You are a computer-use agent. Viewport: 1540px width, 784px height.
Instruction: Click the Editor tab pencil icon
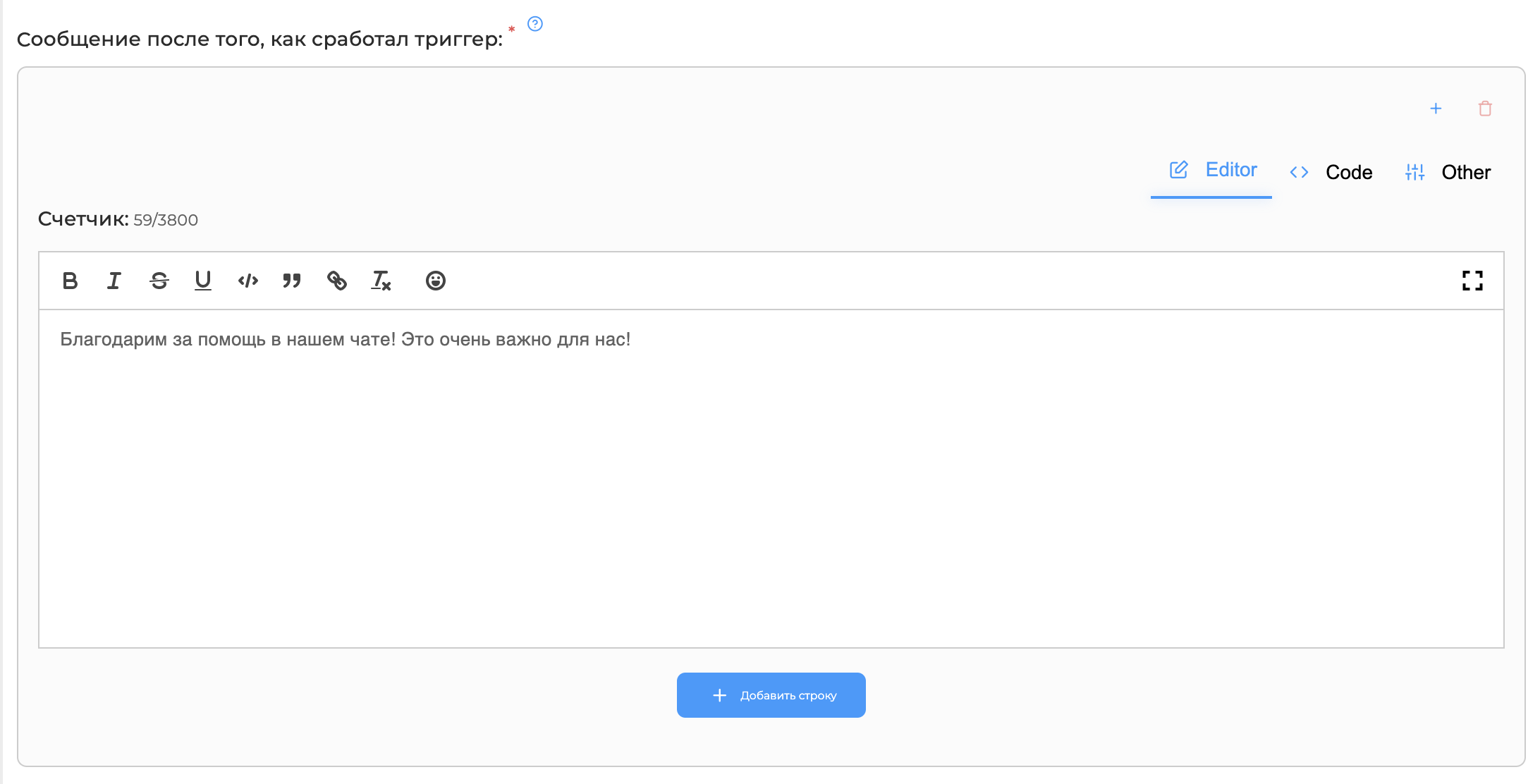point(1179,170)
